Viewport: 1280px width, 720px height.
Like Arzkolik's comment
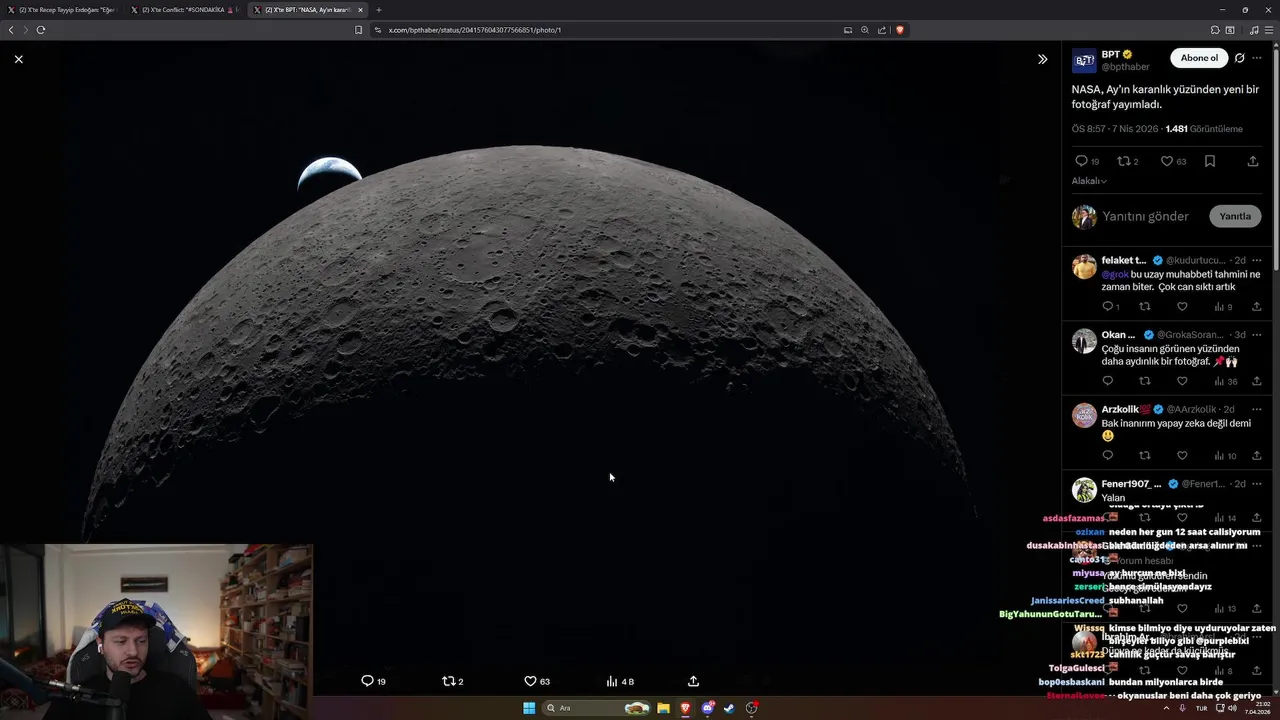pyautogui.click(x=1182, y=455)
